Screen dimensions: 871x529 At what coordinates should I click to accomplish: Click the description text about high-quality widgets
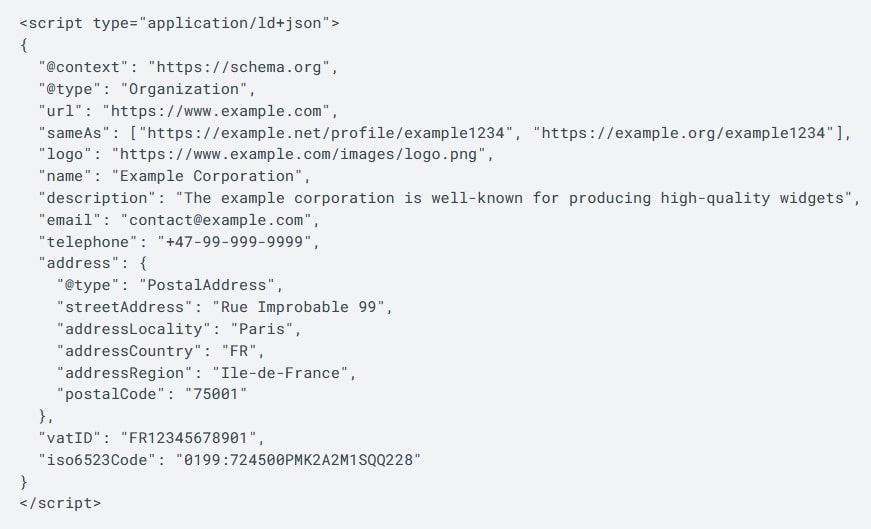coord(516,198)
